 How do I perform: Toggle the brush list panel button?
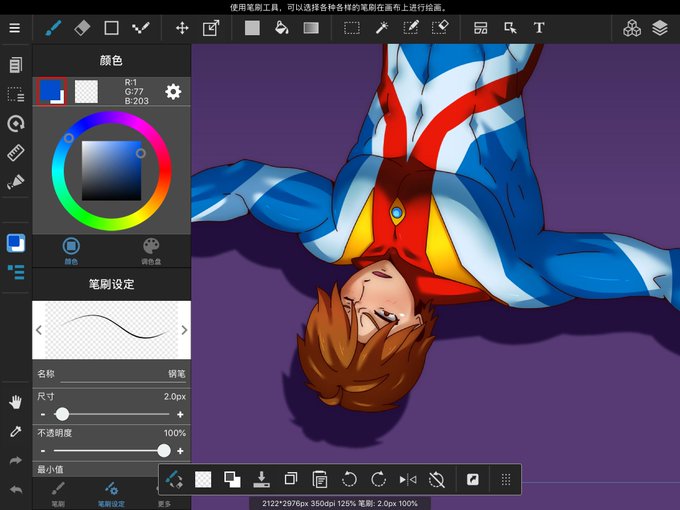tap(16, 272)
